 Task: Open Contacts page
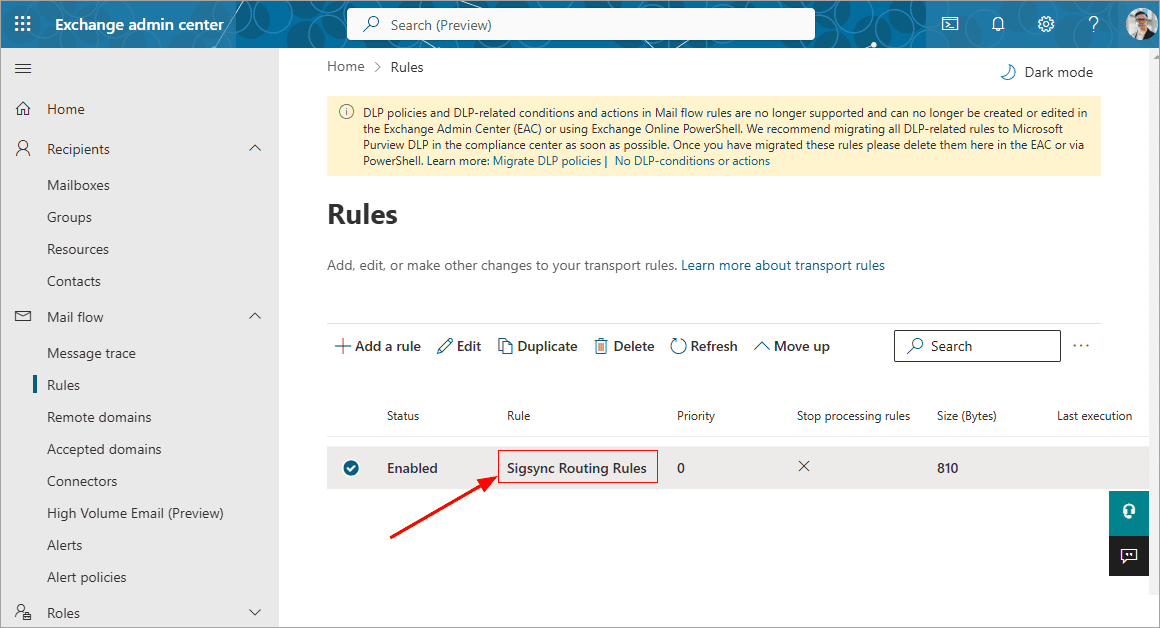point(74,281)
